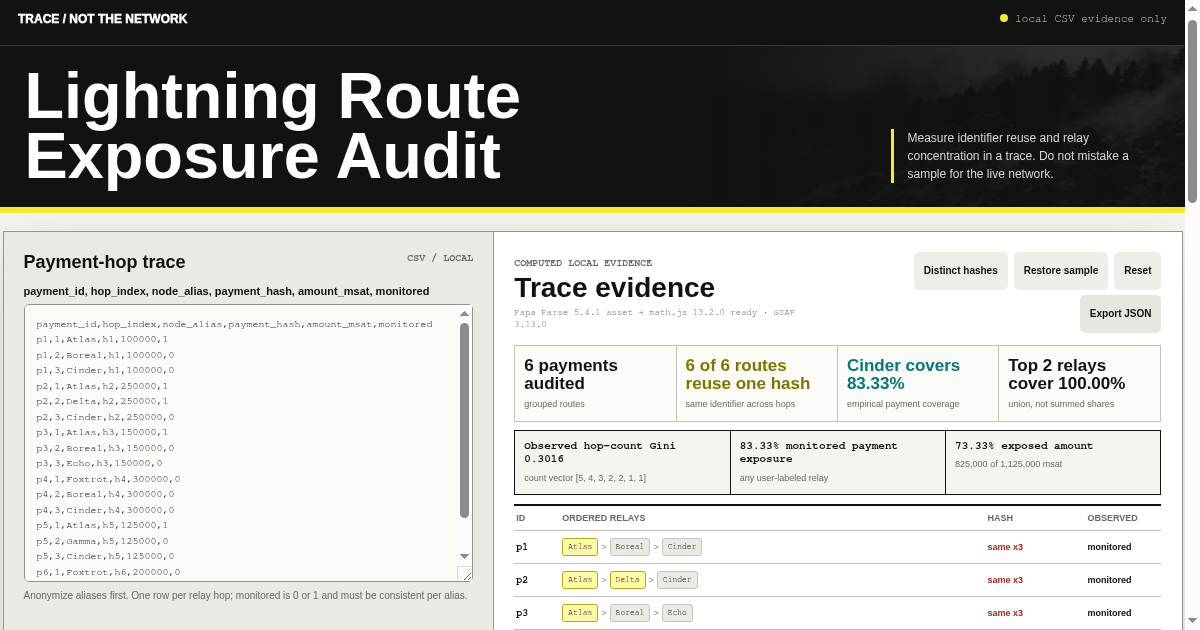Viewport: 1200px width, 630px height.
Task: Click the 'Anonymize aliases first' helper note
Action: (245, 595)
